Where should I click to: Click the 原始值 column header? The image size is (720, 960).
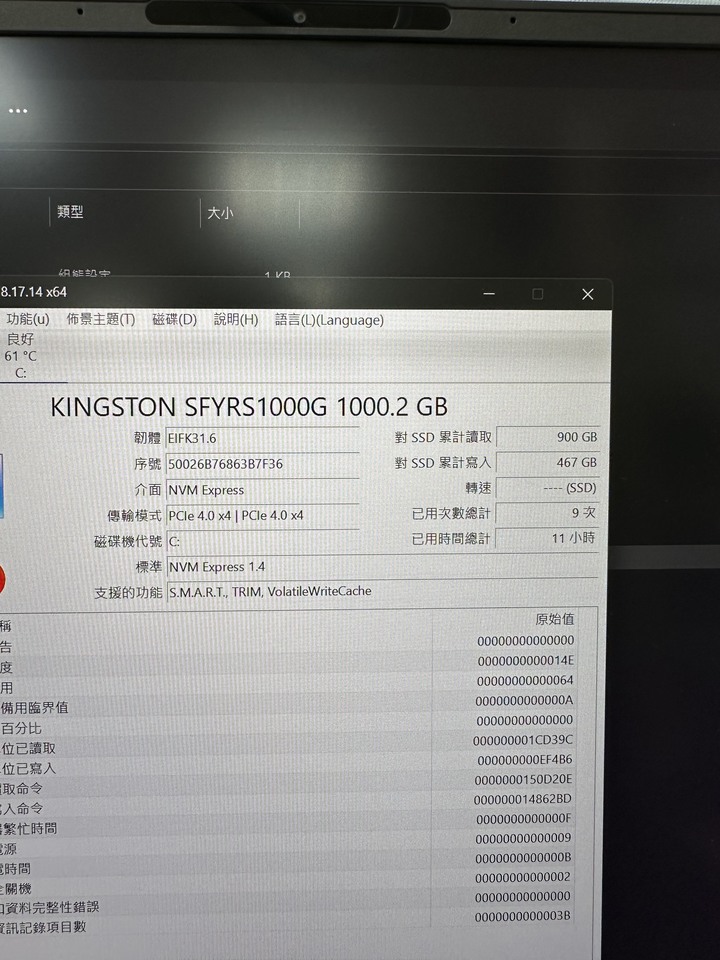coord(555,619)
